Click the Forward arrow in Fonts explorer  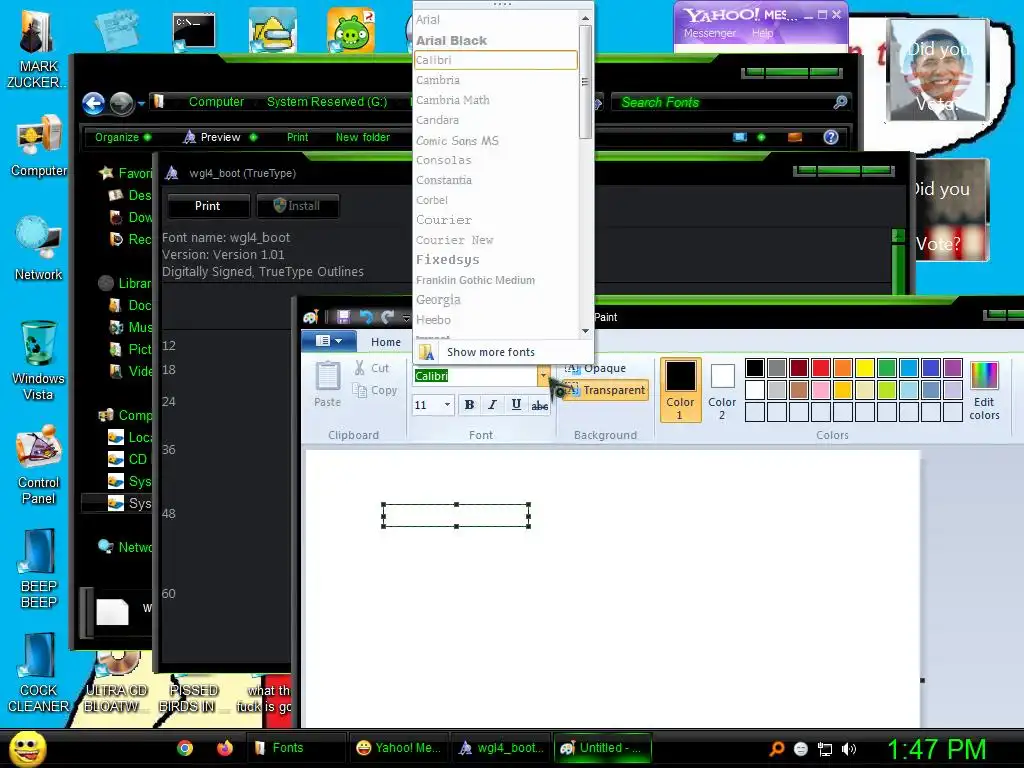(x=121, y=103)
